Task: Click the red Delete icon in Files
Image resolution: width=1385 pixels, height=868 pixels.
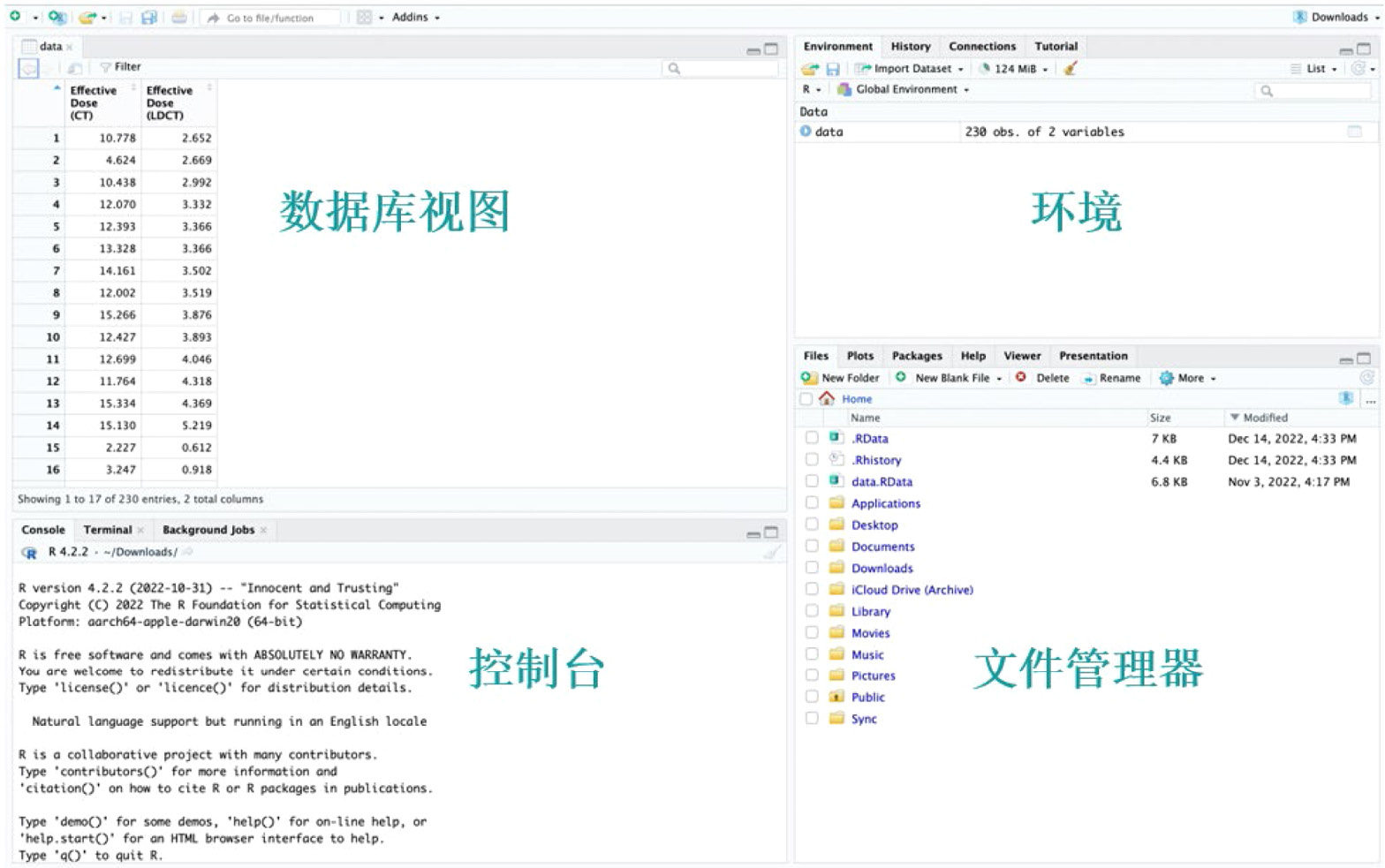Action: 1021,378
